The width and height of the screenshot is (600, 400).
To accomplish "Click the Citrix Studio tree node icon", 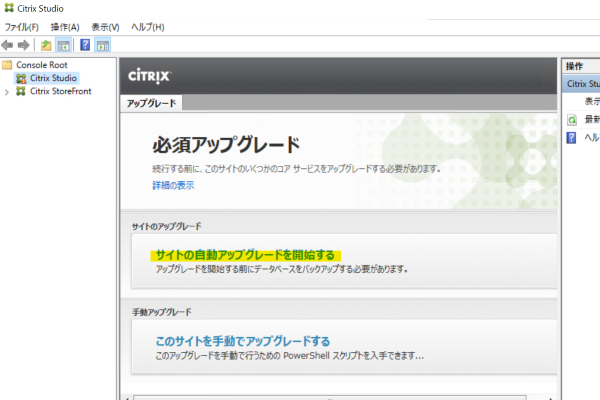I will (x=21, y=78).
